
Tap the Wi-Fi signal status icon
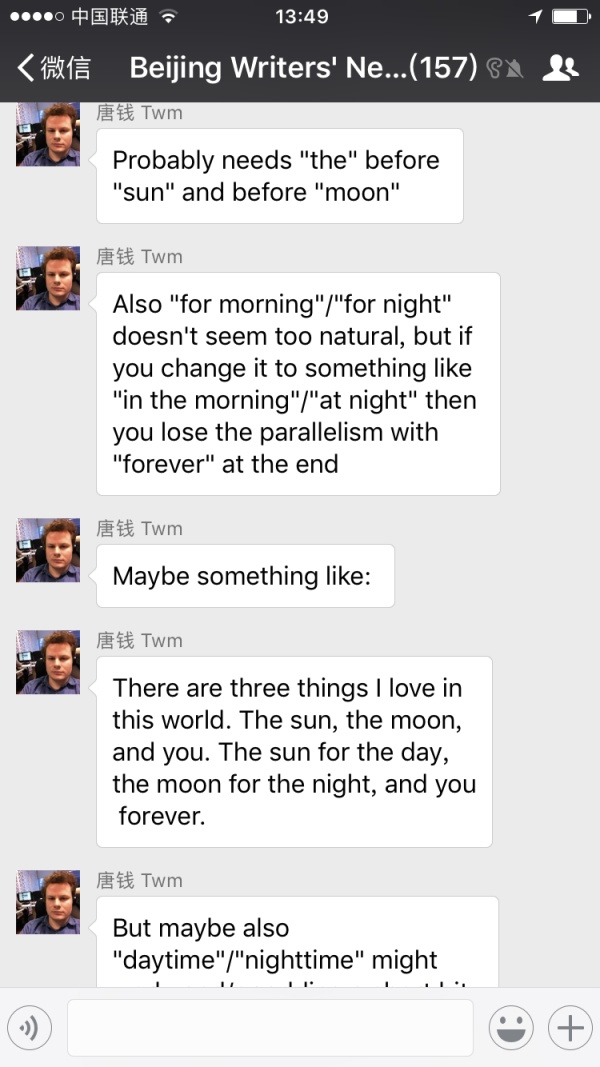pos(168,16)
